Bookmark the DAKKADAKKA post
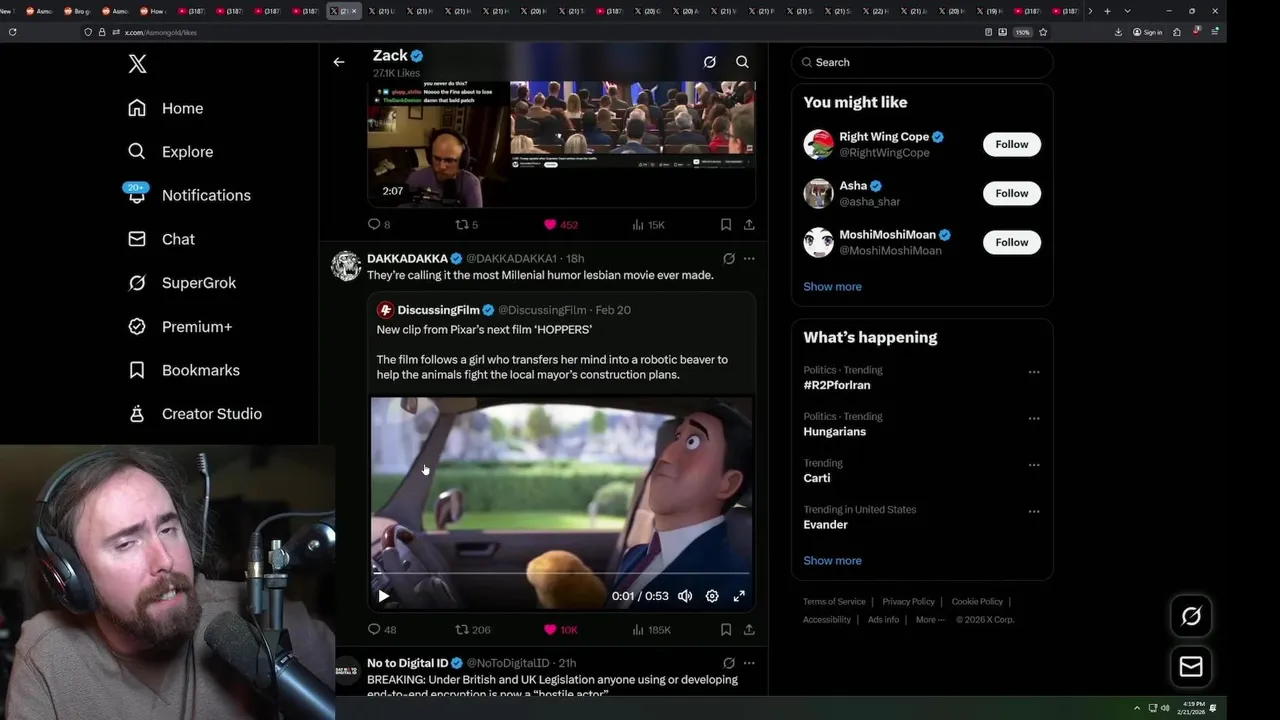The width and height of the screenshot is (1280, 720). [726, 630]
